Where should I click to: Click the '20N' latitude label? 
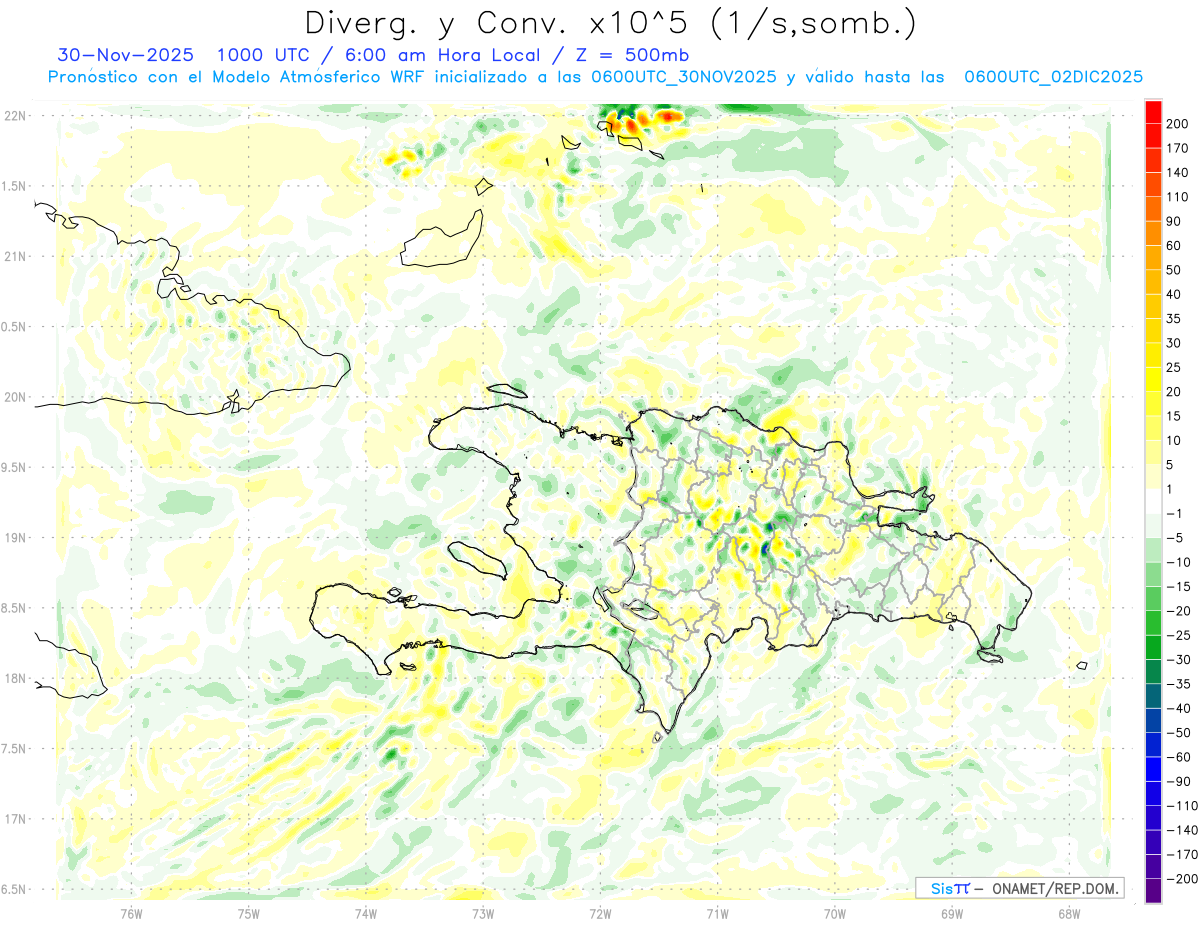tap(15, 397)
